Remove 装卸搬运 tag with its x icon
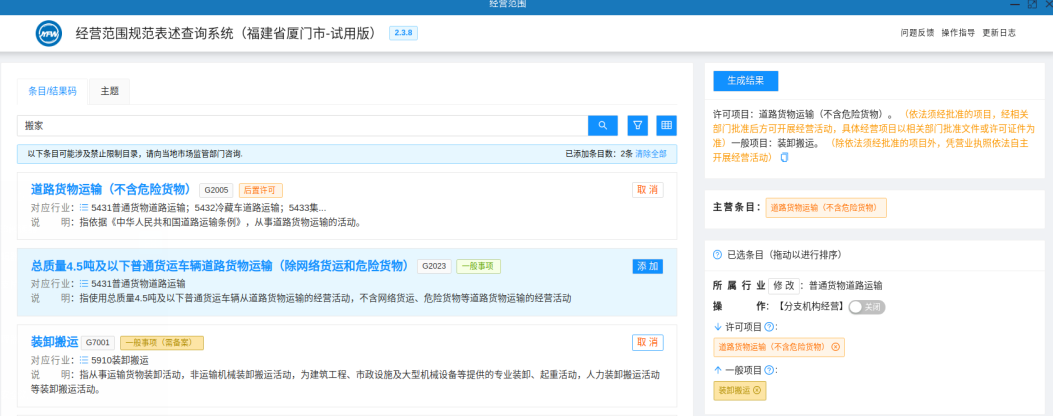The height and width of the screenshot is (416, 1053). pos(757,390)
